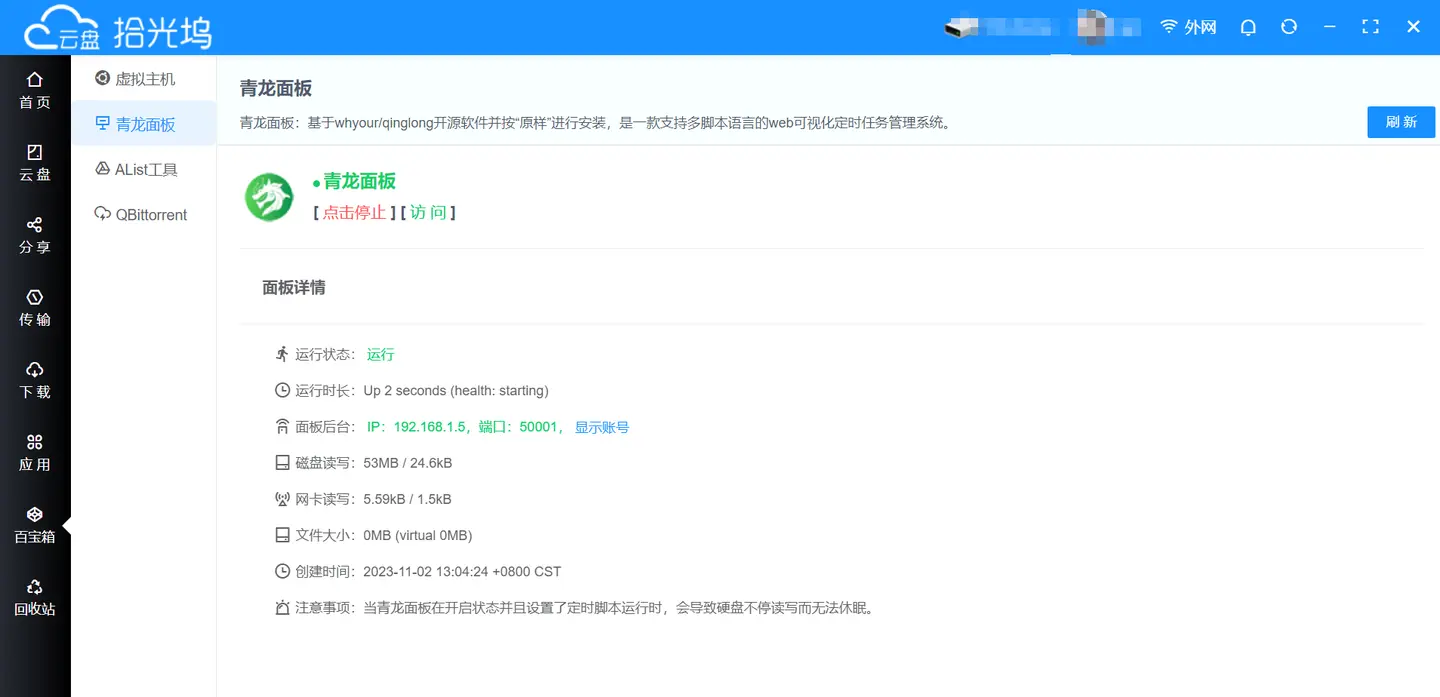1440x697 pixels.
Task: Click the '5.59kB / 1.5kB' network value
Action: point(407,499)
